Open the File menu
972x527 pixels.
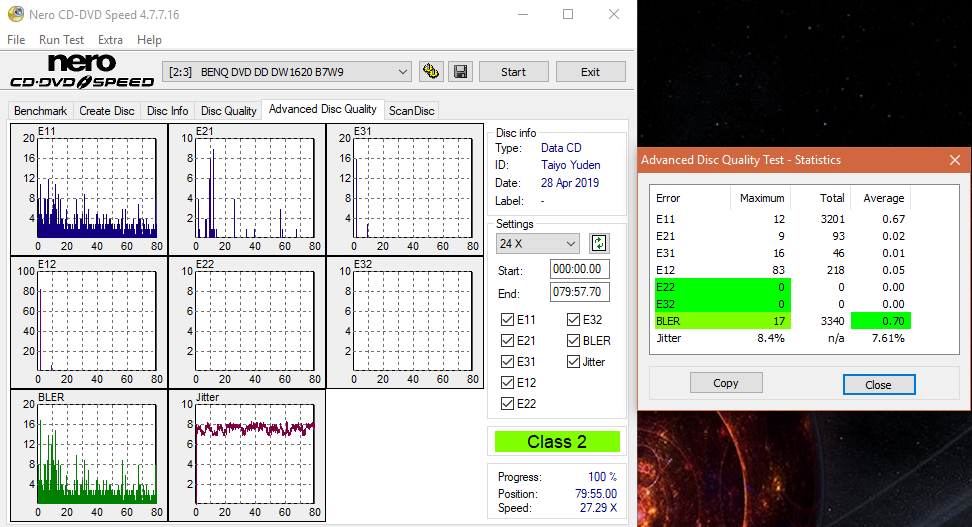point(16,40)
